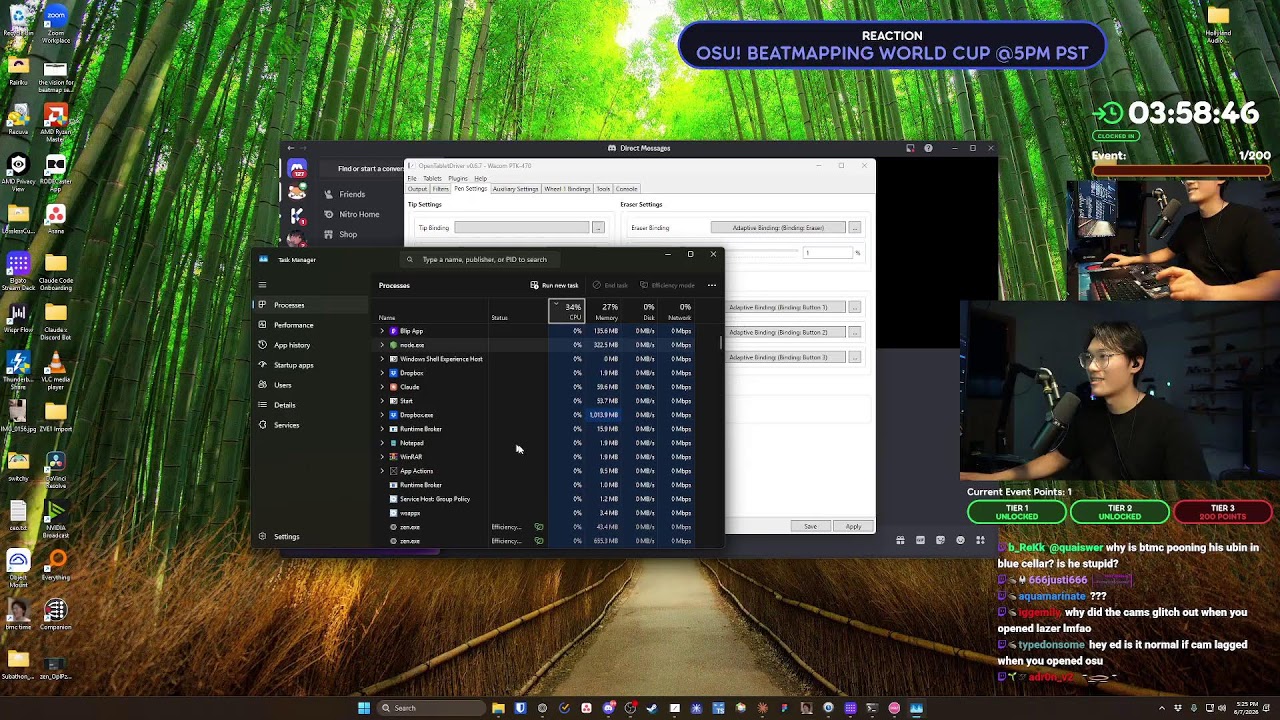Open Task Manager Settings

click(310, 537)
